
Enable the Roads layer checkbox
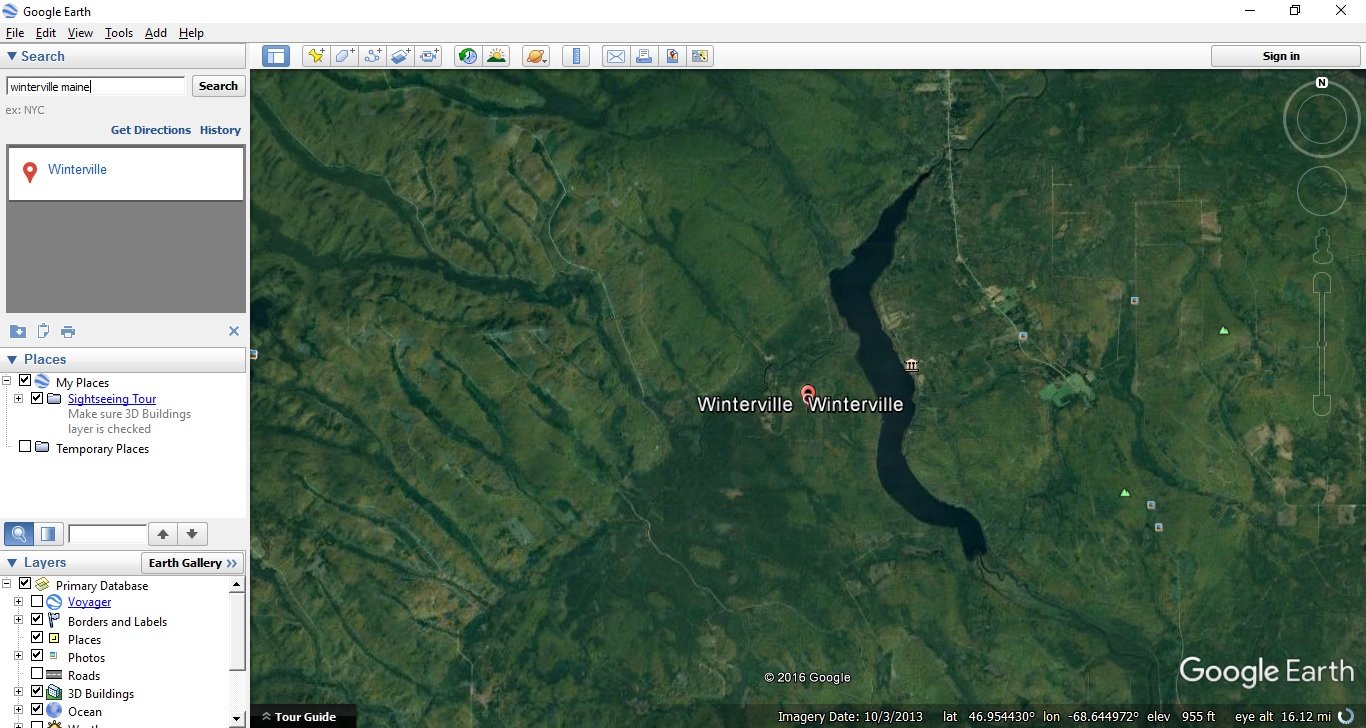(37, 674)
